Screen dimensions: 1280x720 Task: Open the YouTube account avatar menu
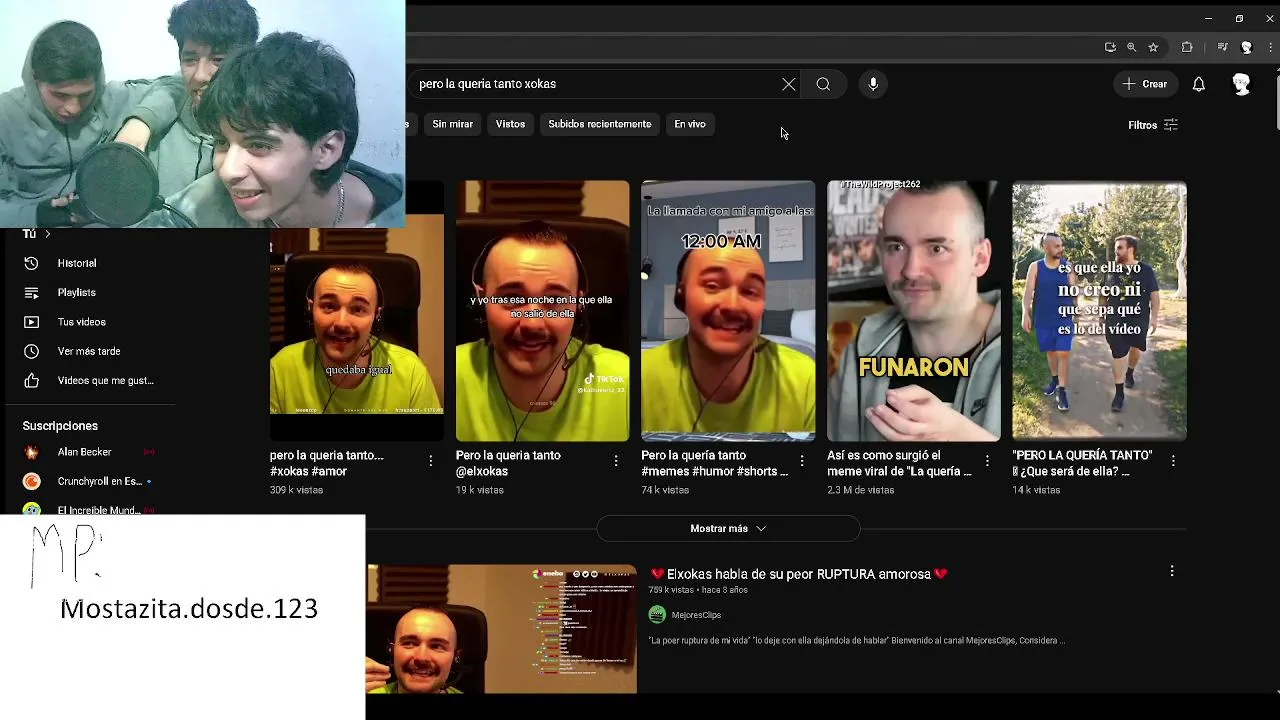[1242, 84]
